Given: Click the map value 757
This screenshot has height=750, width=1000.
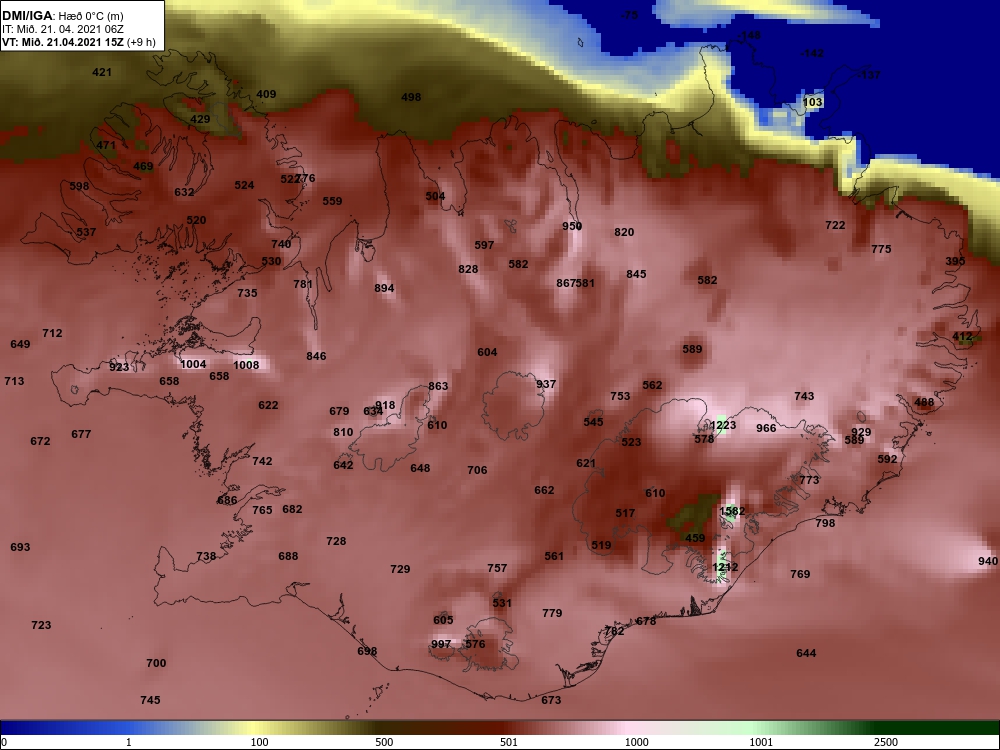Looking at the screenshot, I should click(x=497, y=568).
